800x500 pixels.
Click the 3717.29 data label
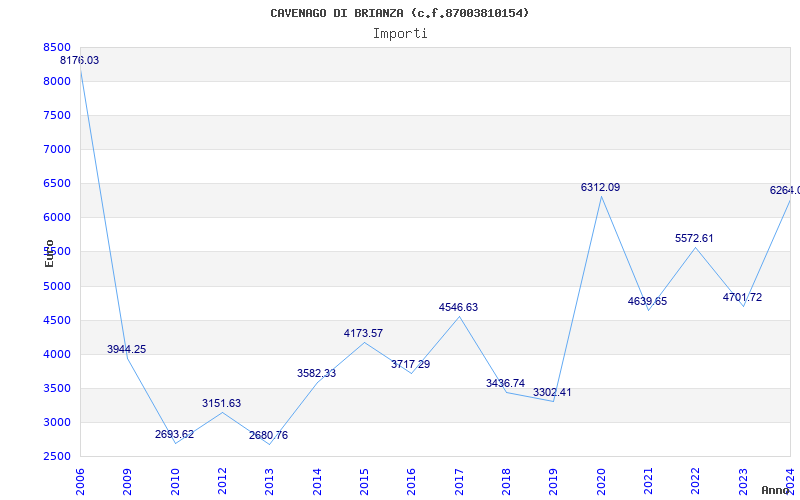(x=411, y=364)
